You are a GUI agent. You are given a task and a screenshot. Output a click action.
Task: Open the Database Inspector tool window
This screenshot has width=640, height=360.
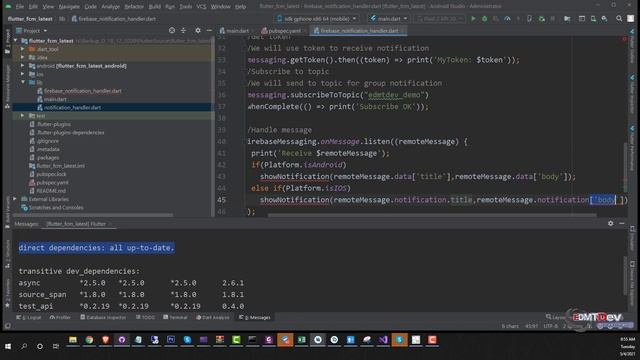[x=103, y=317]
